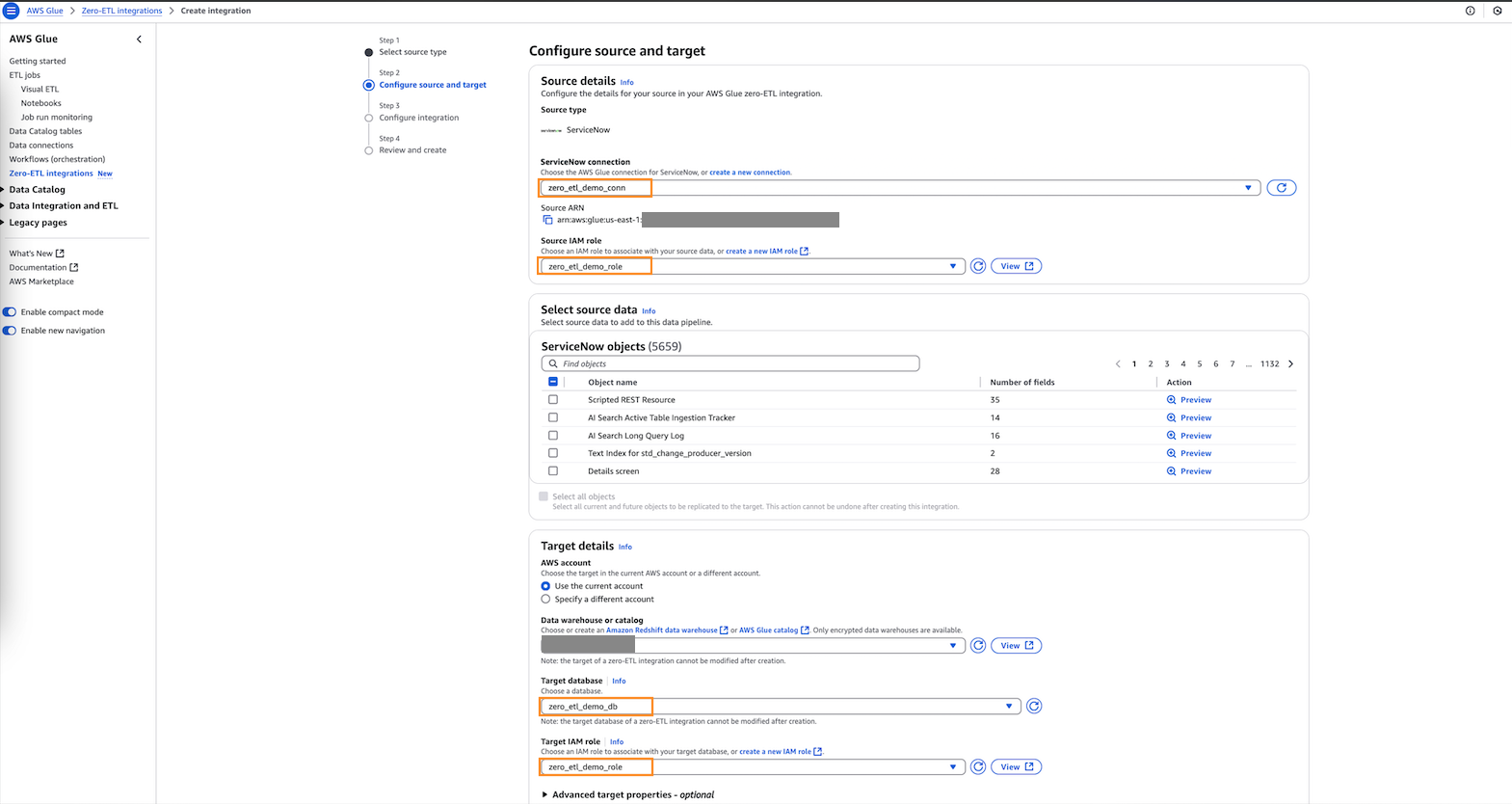Check the AI Search Active Table Ingestion Tracker checkbox

[553, 417]
